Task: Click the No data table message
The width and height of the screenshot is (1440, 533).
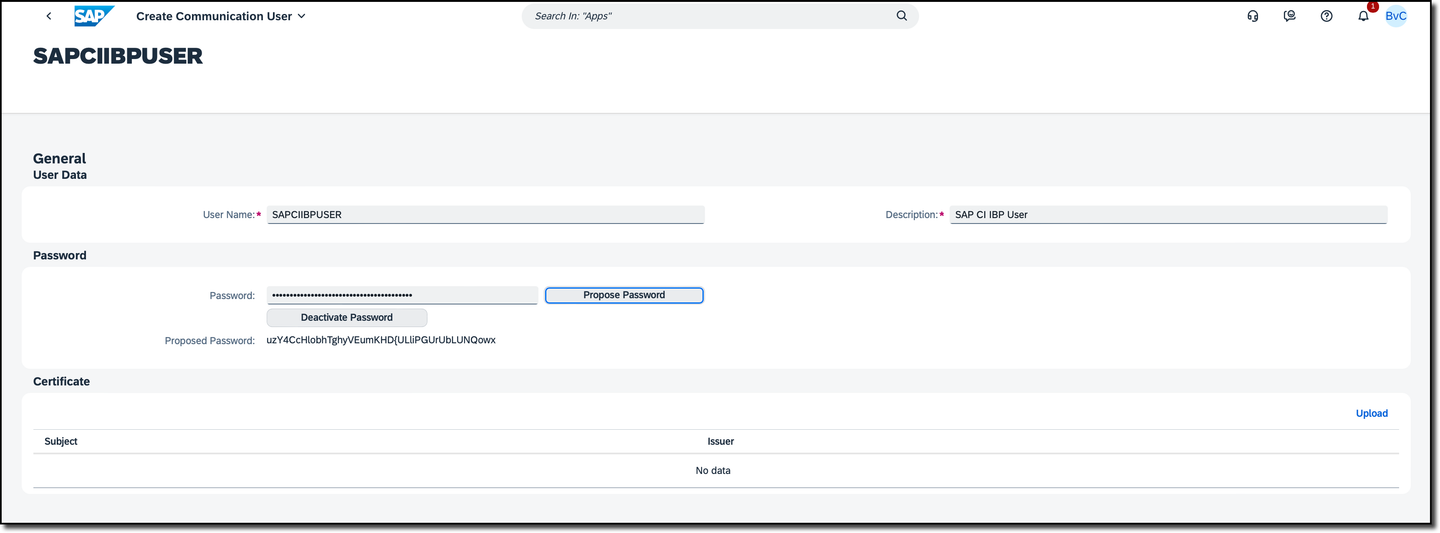Action: point(713,470)
